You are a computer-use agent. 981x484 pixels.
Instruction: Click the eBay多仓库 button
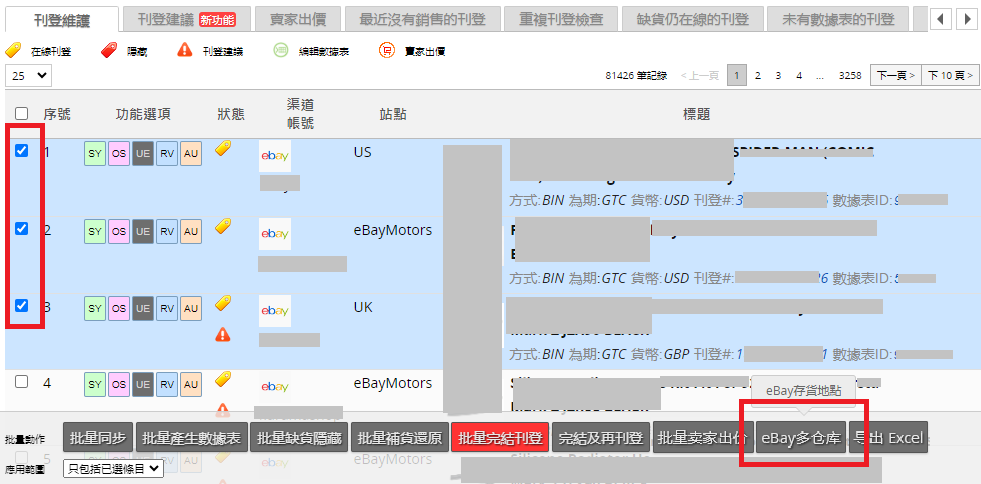pyautogui.click(x=802, y=437)
